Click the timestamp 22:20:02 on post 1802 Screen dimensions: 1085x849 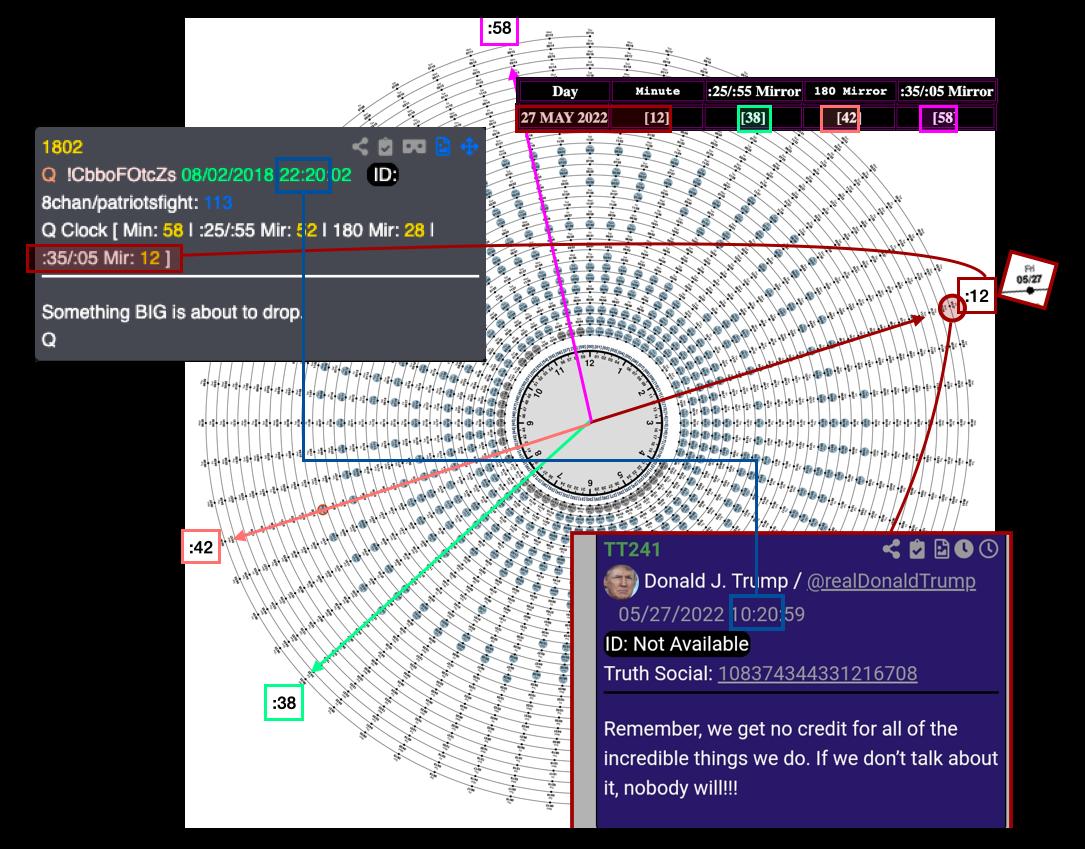[x=315, y=175]
